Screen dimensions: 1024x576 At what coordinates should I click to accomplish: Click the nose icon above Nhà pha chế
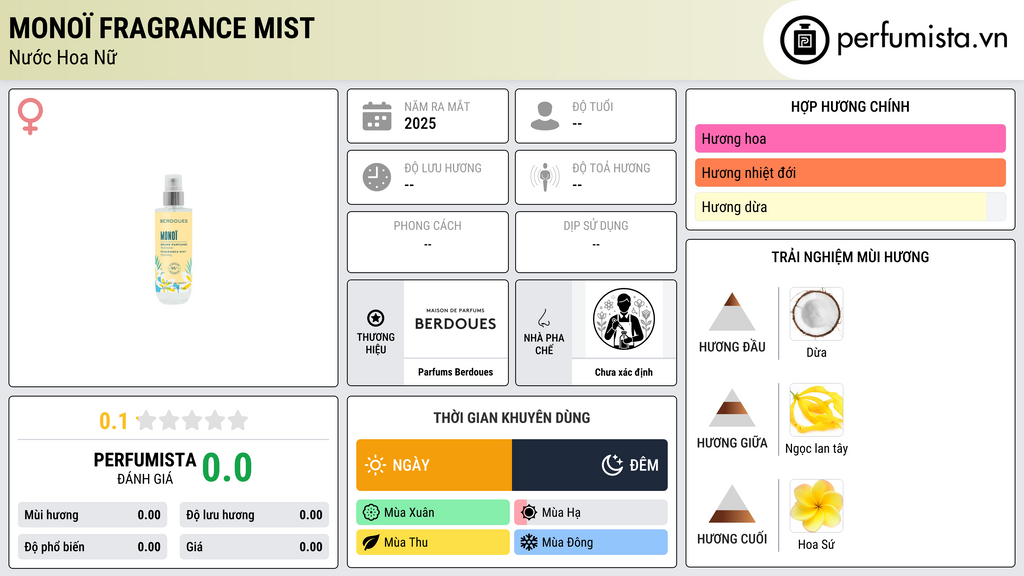pyautogui.click(x=543, y=318)
